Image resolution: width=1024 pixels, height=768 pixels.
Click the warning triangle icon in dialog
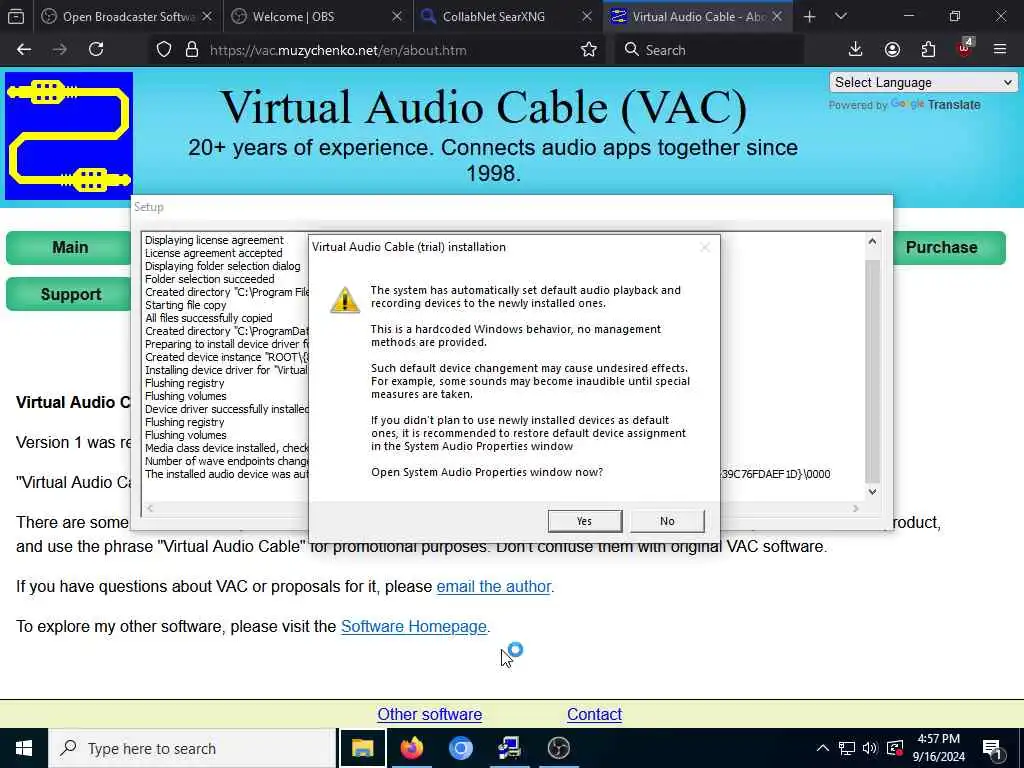coord(345,300)
